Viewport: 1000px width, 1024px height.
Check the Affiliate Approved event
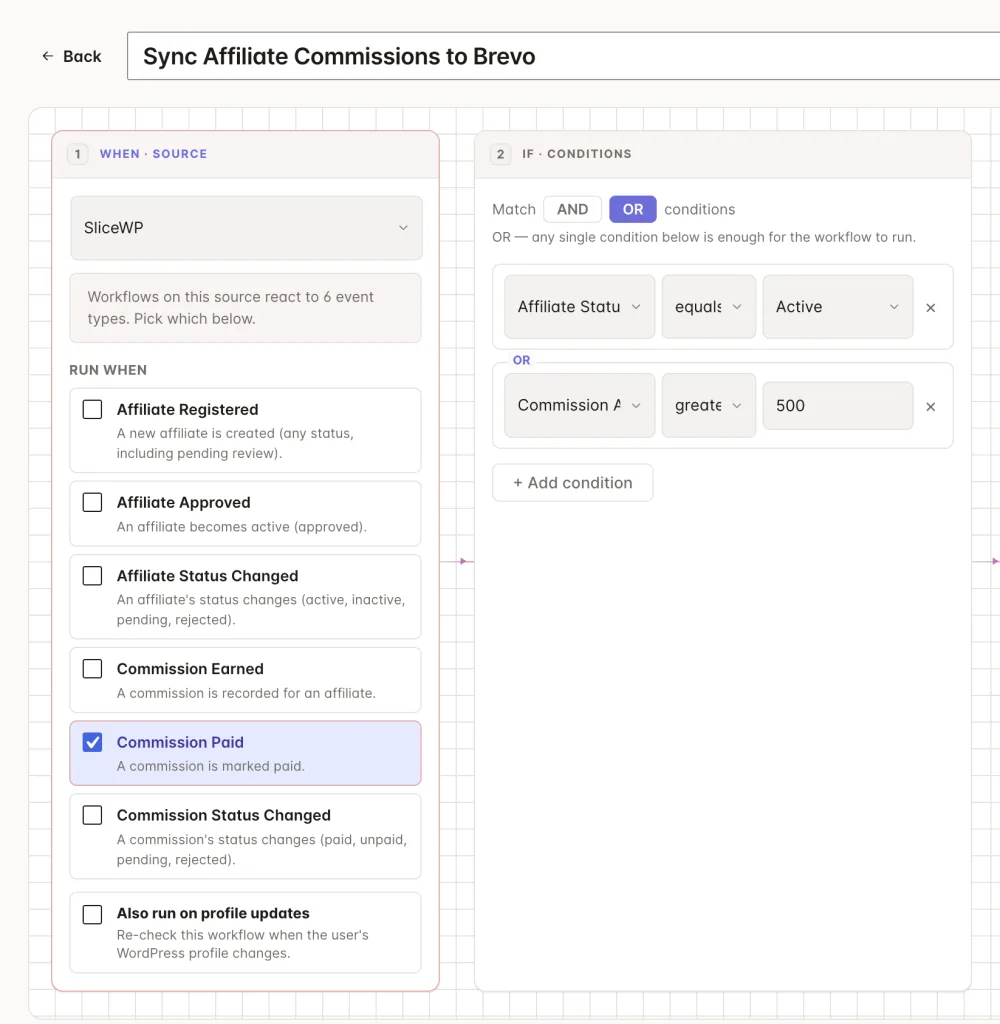tap(92, 502)
